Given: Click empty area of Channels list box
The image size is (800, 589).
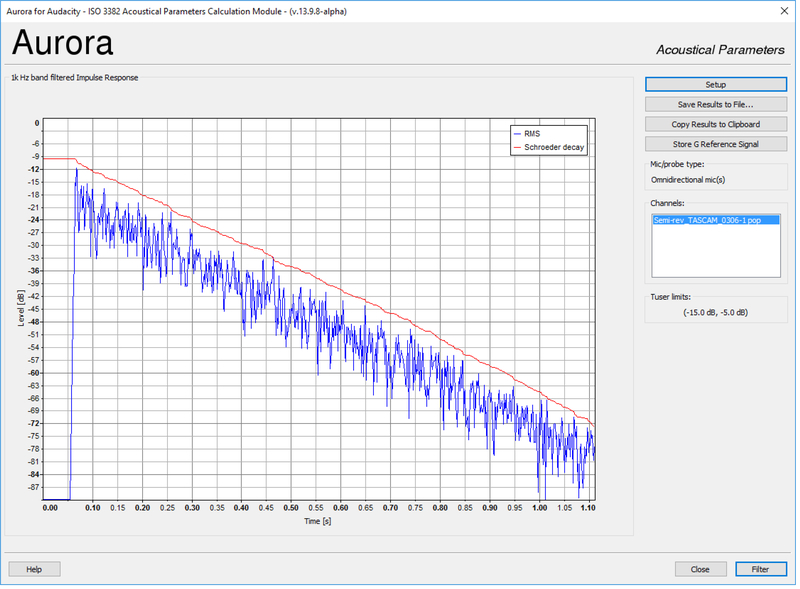Looking at the screenshot, I should [715, 251].
